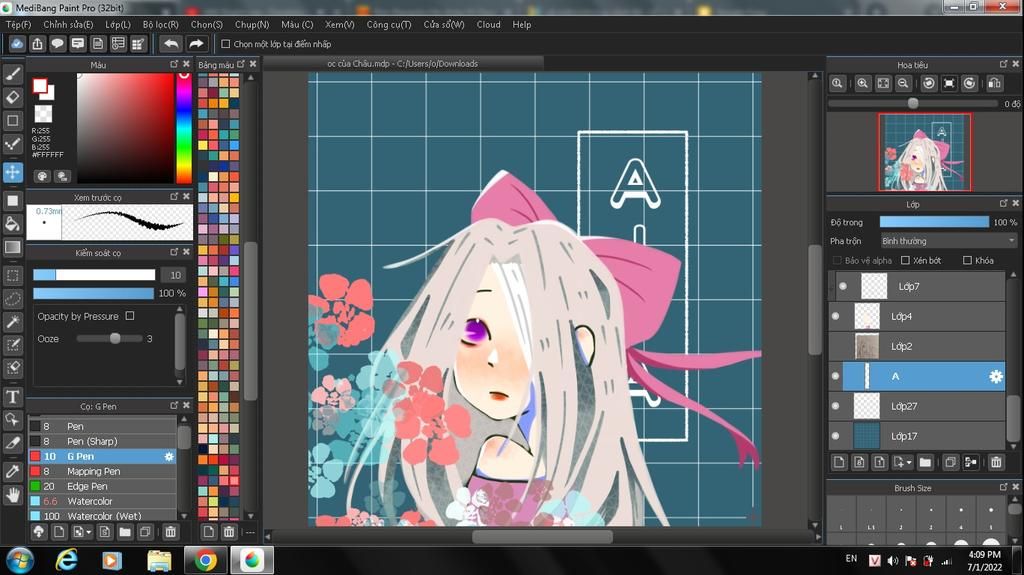The height and width of the screenshot is (575, 1024).
Task: Click the Redo arrow in toolbar
Action: [195, 44]
